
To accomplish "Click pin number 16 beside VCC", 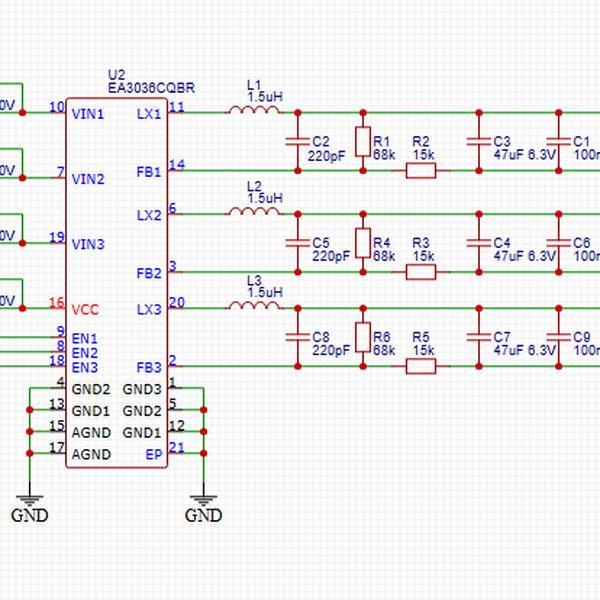I will pyautogui.click(x=57, y=302).
